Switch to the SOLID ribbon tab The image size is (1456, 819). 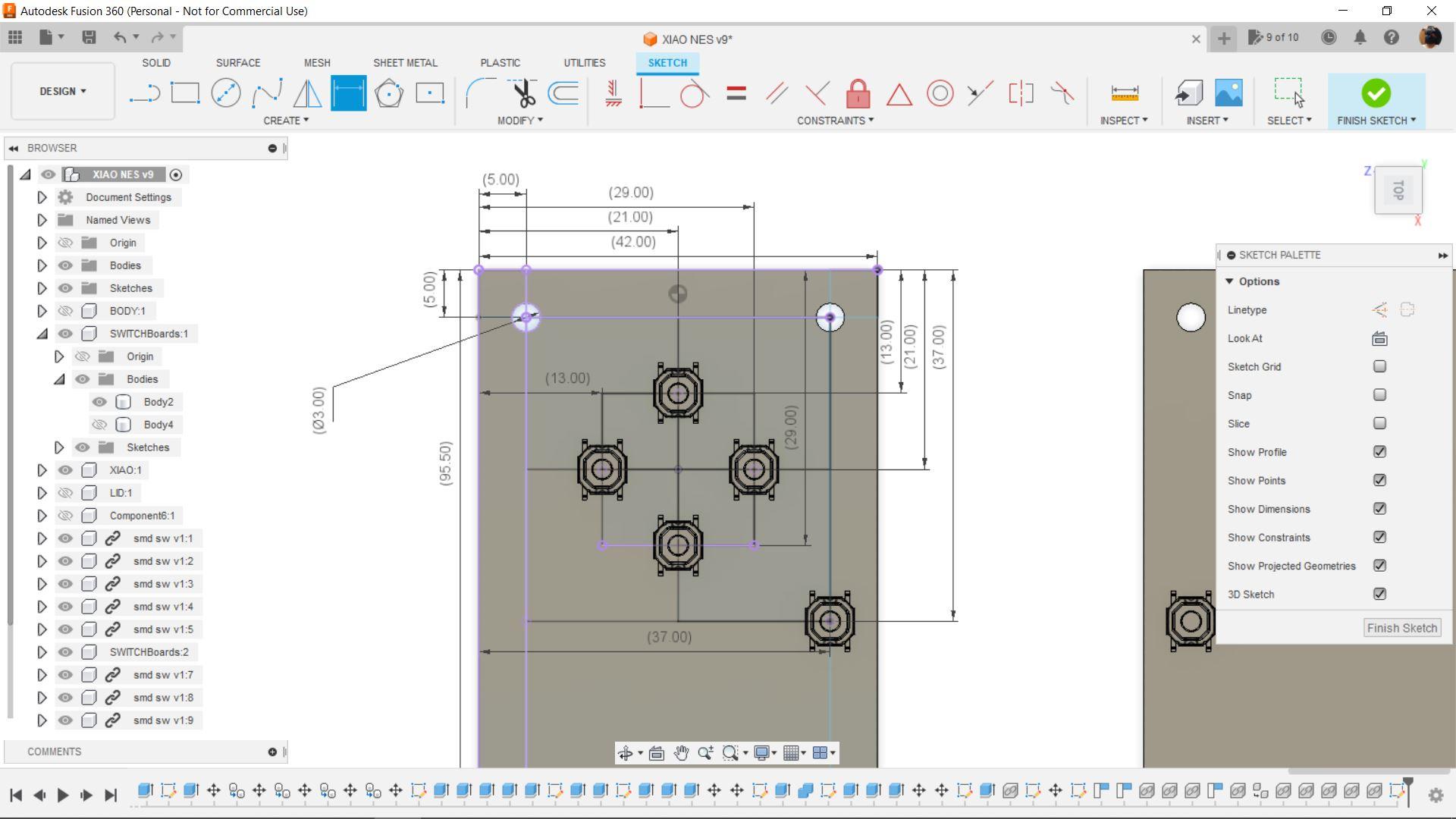pyautogui.click(x=157, y=62)
